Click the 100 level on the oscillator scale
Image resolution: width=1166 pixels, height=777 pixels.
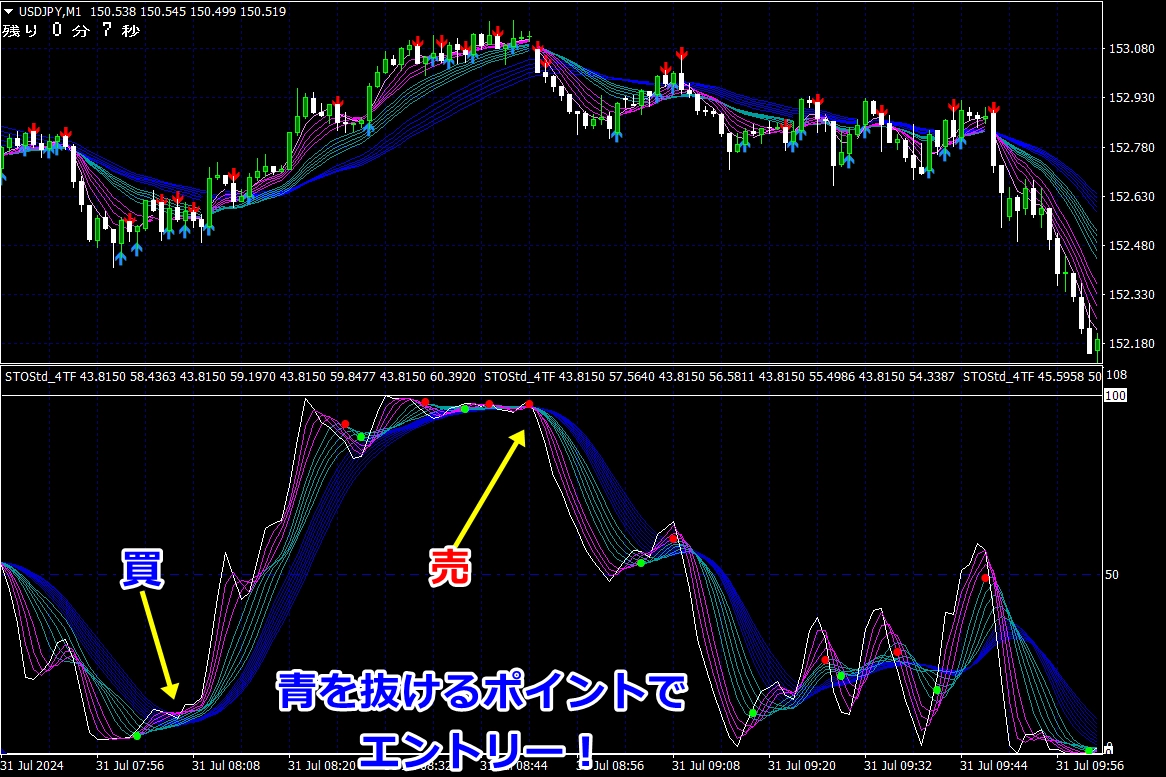[x=1116, y=397]
